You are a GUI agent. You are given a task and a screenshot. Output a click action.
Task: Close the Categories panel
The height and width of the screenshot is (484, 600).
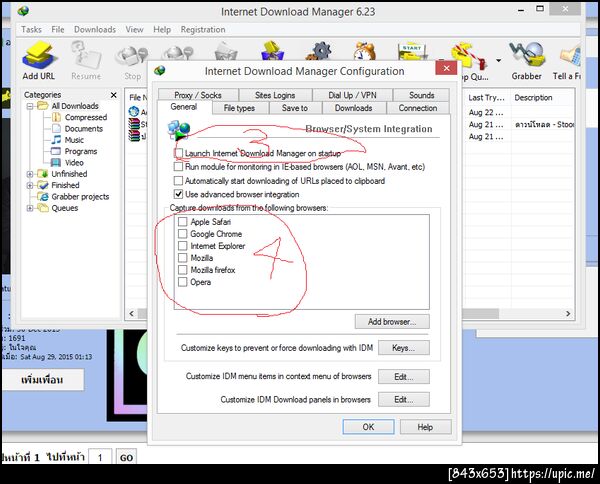(114, 95)
